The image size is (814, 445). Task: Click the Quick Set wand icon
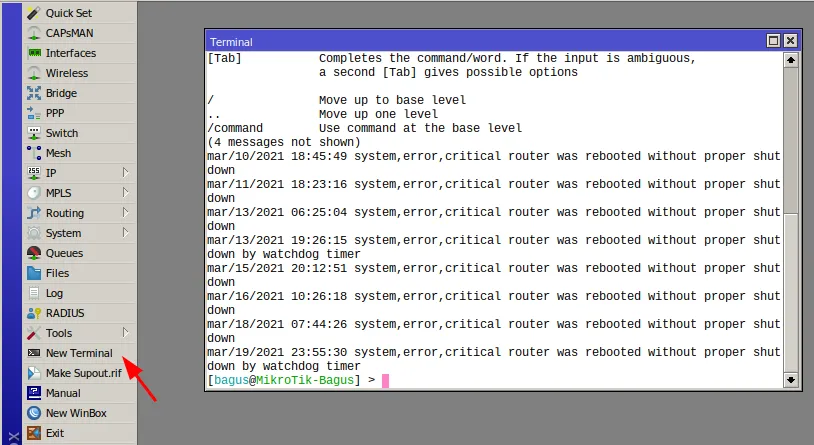pos(34,13)
